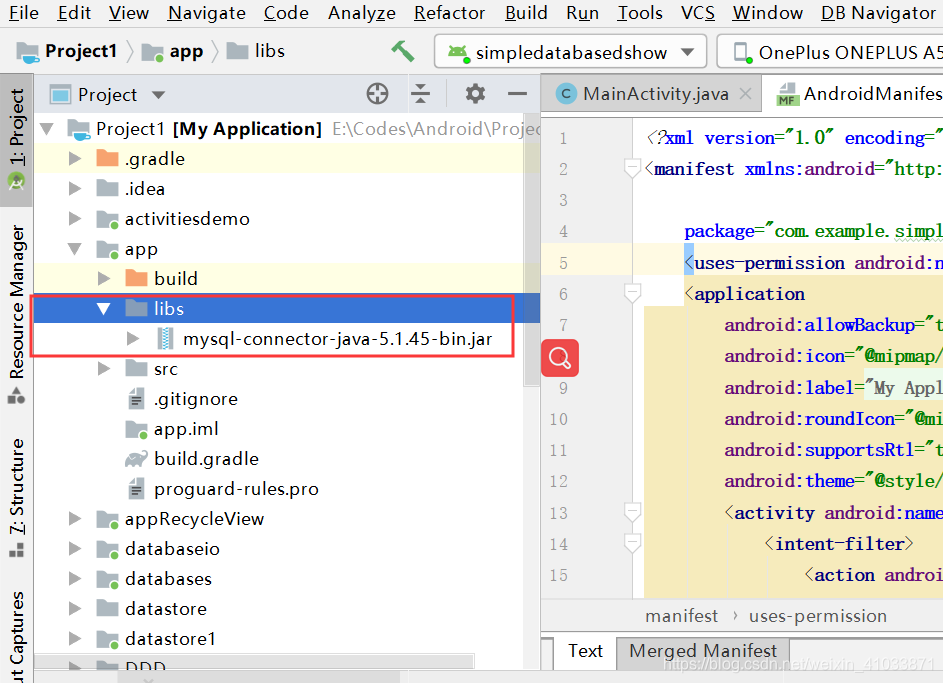Click the mysql-connector jar archive icon

tap(165, 339)
